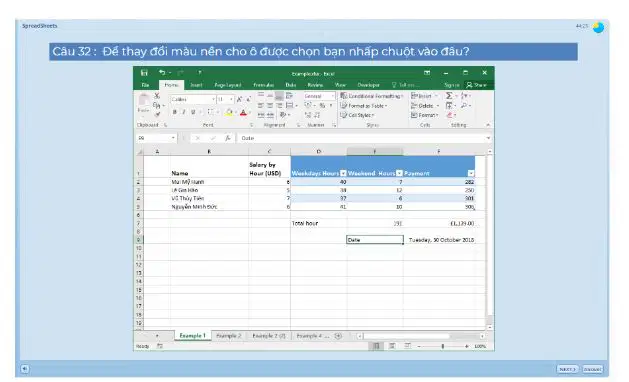Click the zoom in plus button
This screenshot has height=382, width=629.
click(467, 346)
